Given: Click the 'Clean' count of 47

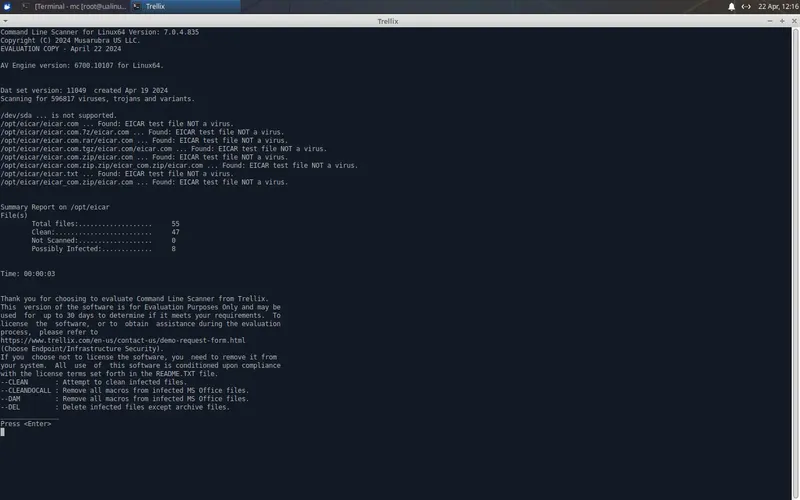Looking at the screenshot, I should [176, 232].
